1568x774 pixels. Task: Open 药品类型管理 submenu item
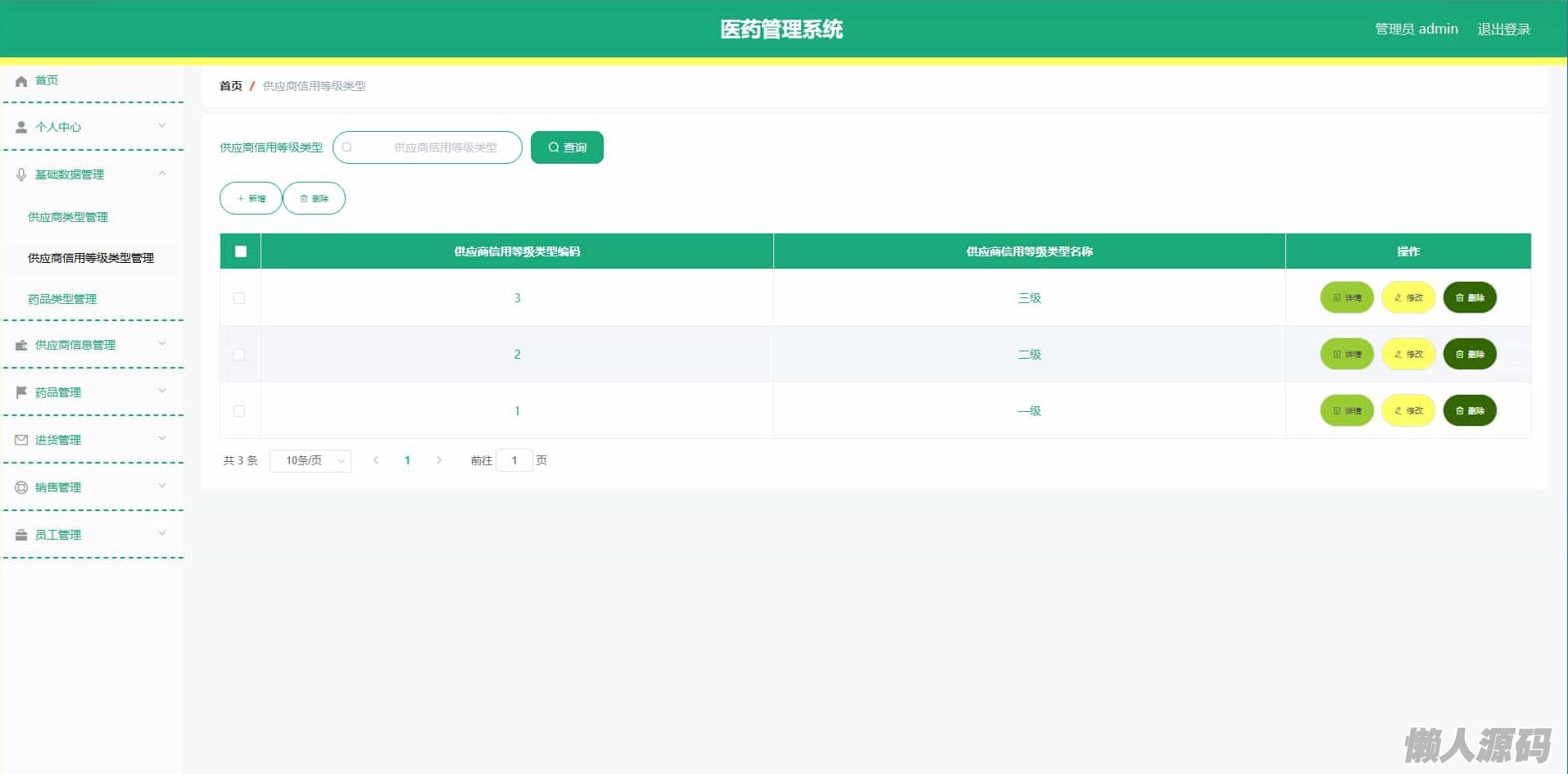(62, 299)
